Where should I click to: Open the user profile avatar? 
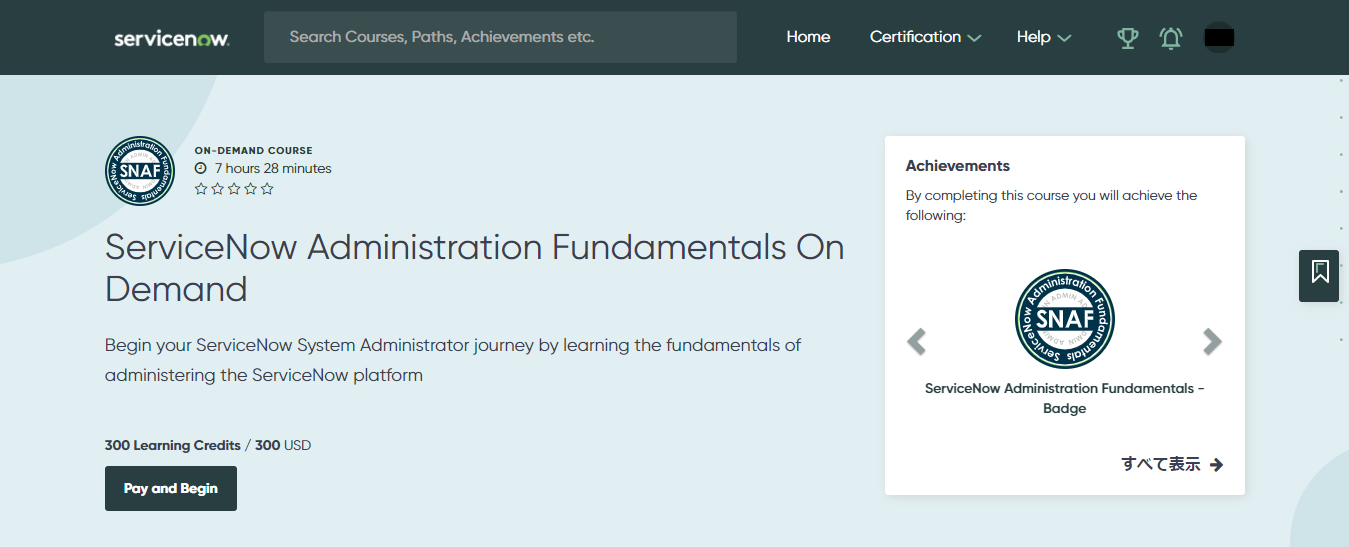tap(1219, 38)
